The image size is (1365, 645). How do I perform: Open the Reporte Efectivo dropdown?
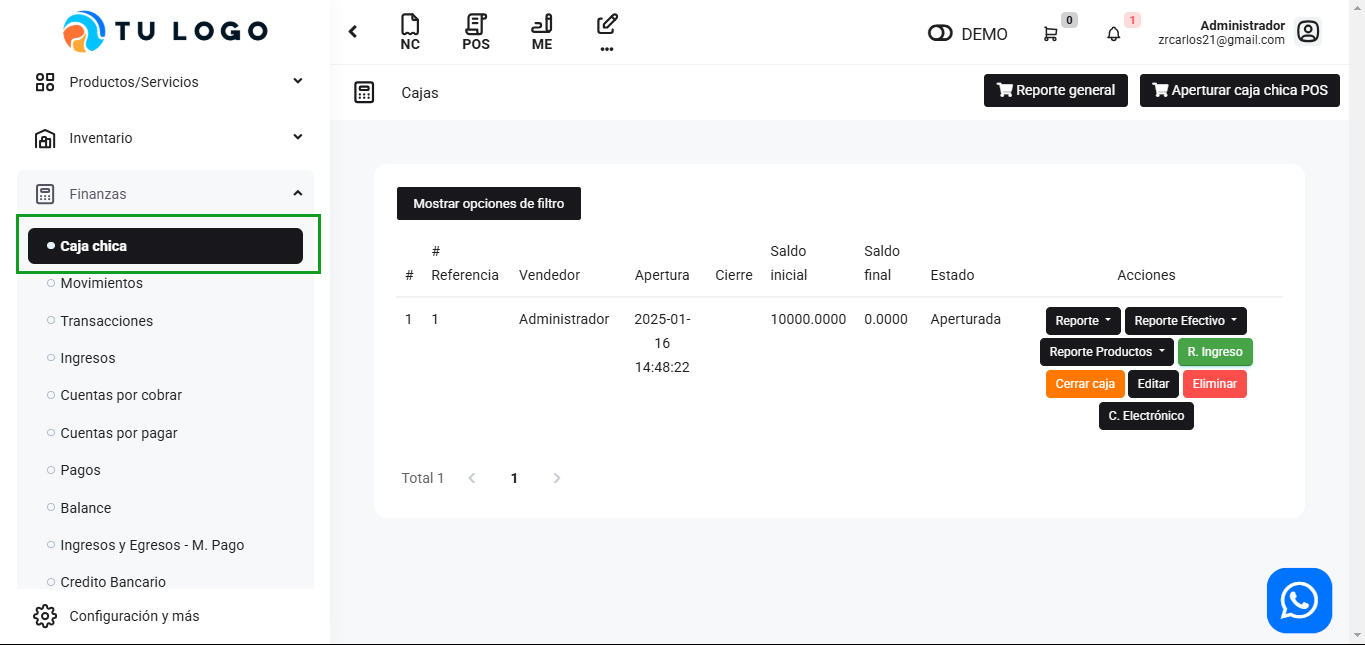pyautogui.click(x=1185, y=321)
